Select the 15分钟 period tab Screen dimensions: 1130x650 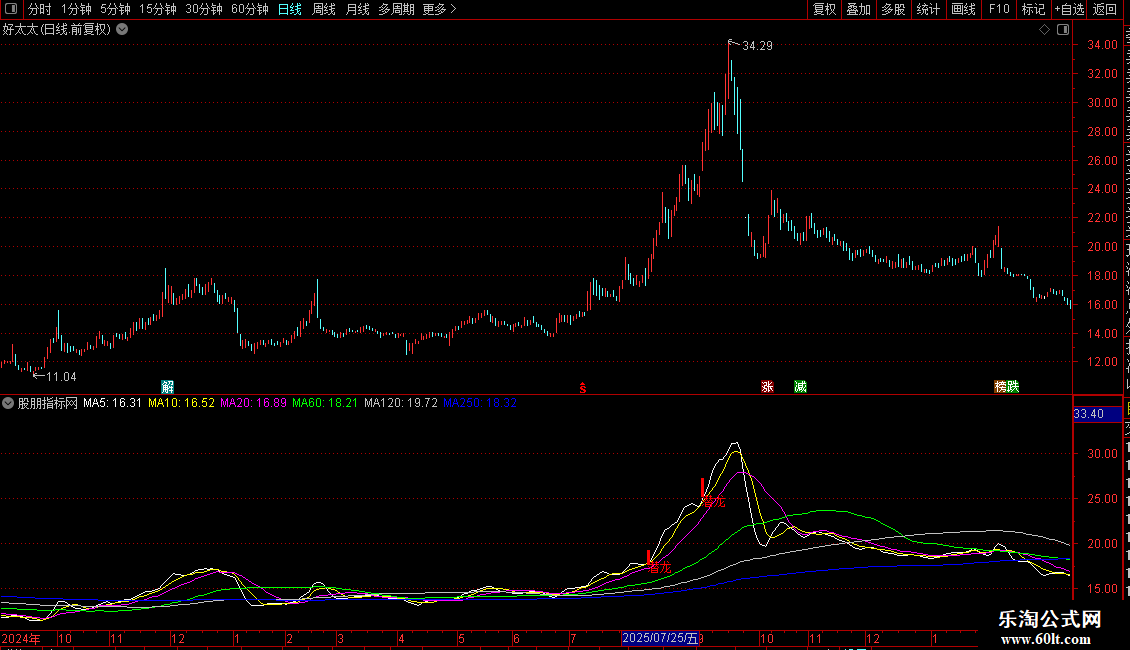pos(157,9)
